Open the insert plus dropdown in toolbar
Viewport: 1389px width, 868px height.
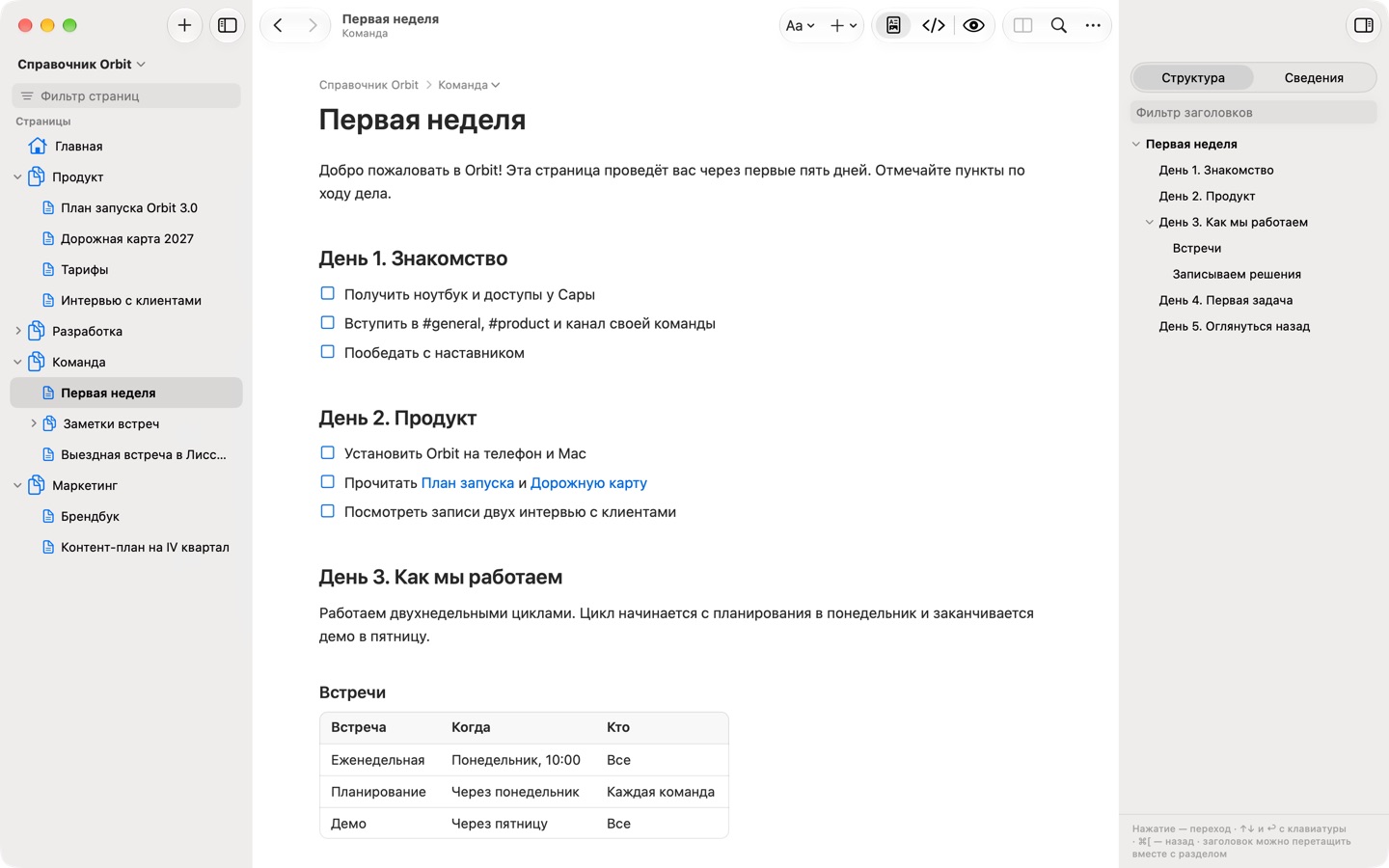tap(843, 26)
